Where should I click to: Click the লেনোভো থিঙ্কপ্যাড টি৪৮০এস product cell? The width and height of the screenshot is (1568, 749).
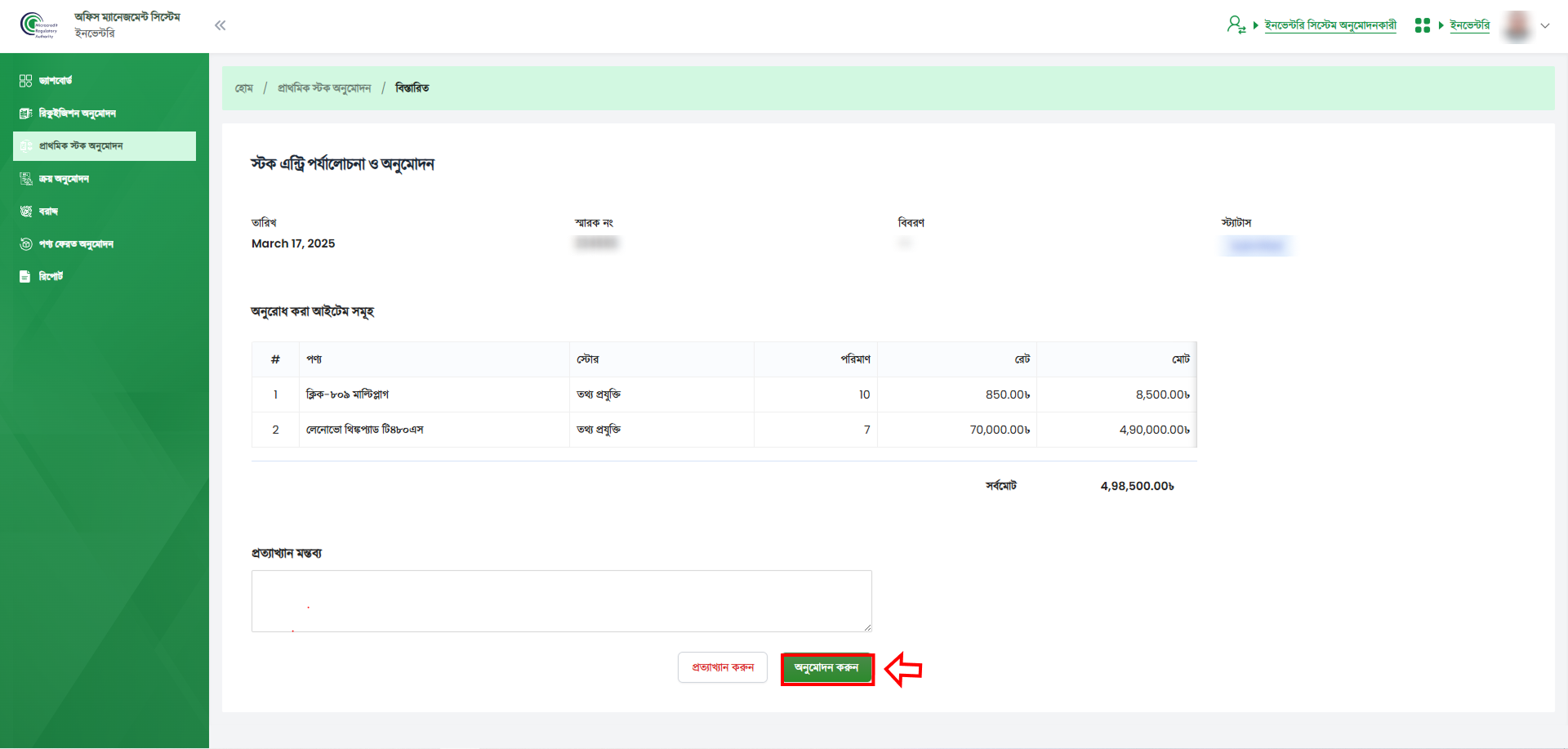434,430
